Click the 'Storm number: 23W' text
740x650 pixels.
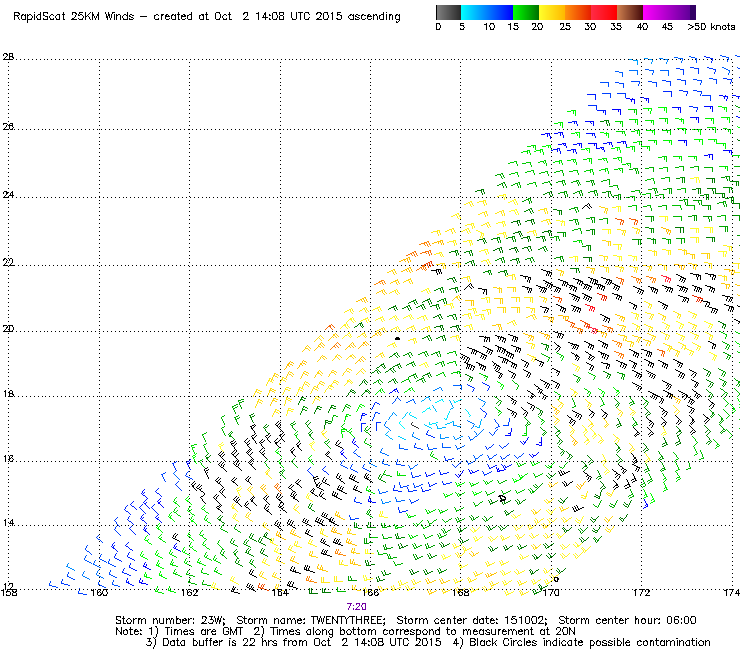click(x=170, y=620)
